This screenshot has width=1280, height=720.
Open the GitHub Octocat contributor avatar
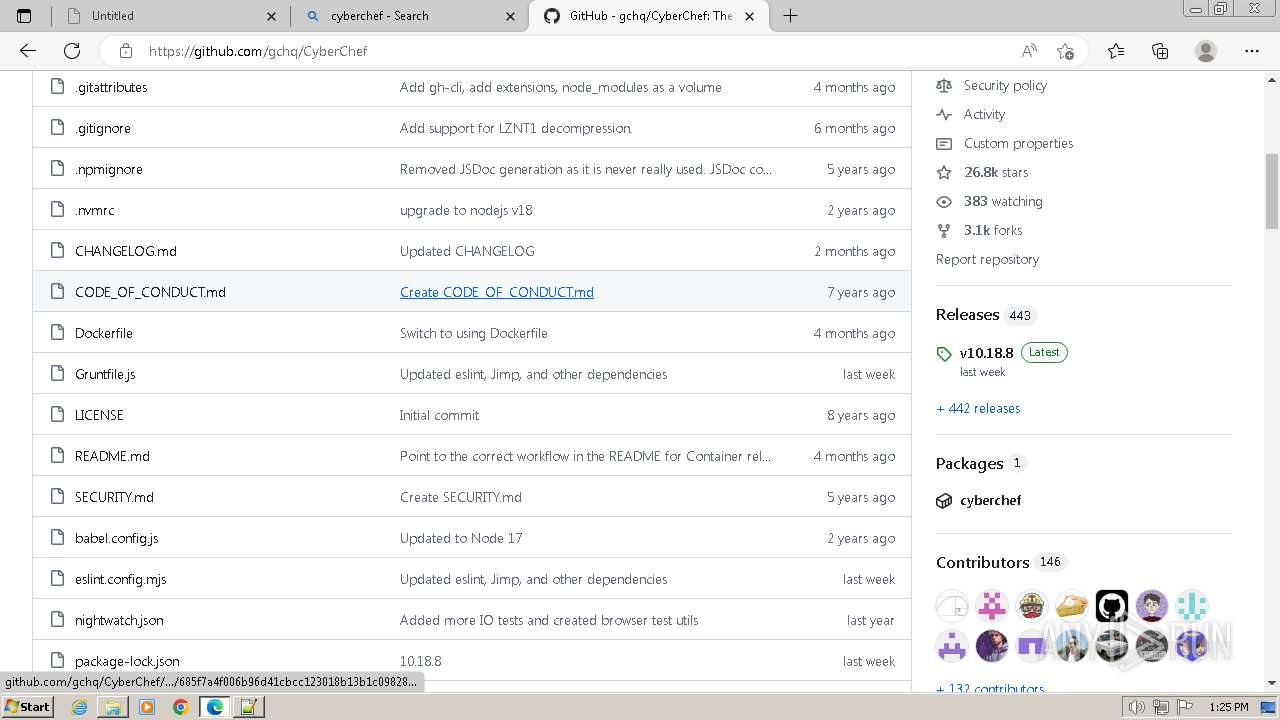1112,606
